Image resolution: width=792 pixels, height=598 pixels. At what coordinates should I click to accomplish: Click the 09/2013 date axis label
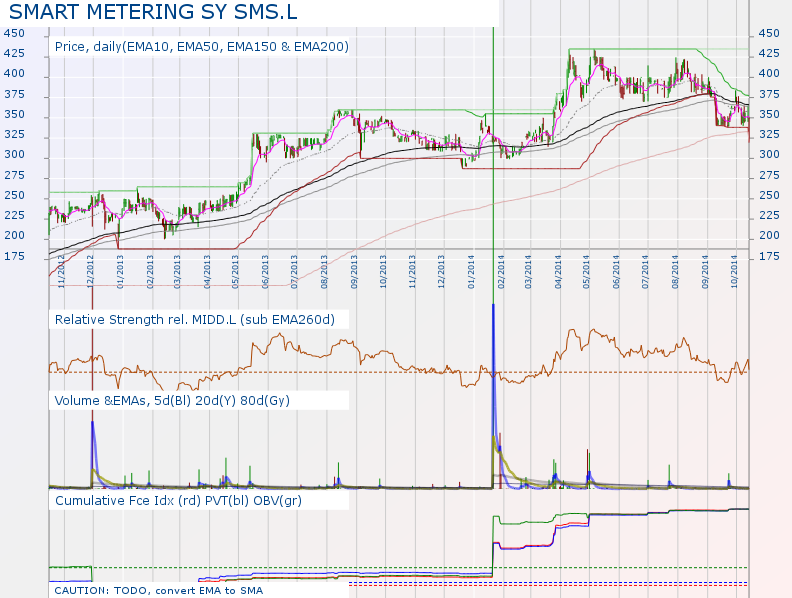[354, 272]
